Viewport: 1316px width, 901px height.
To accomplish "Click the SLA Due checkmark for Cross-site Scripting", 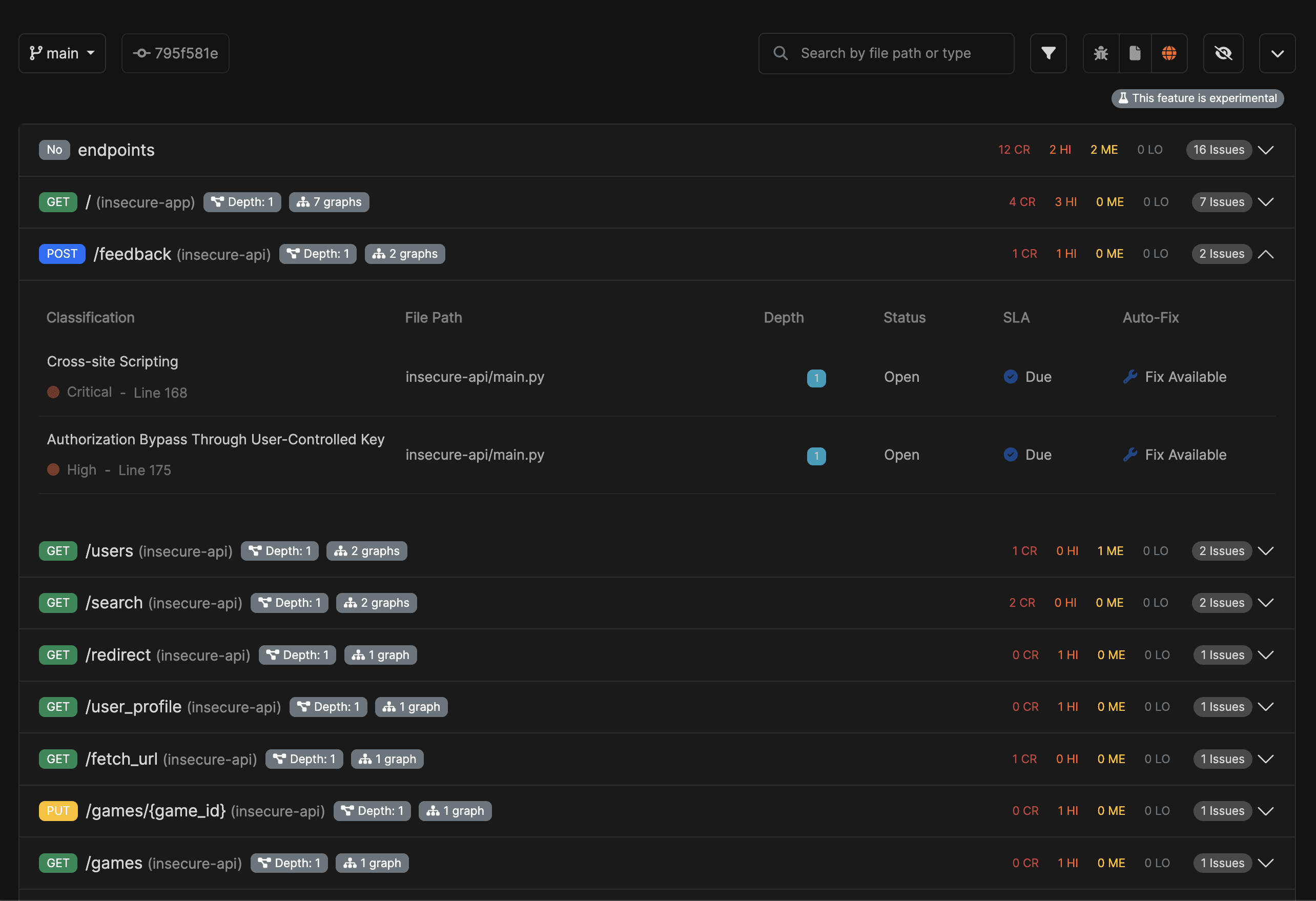I will (1010, 377).
